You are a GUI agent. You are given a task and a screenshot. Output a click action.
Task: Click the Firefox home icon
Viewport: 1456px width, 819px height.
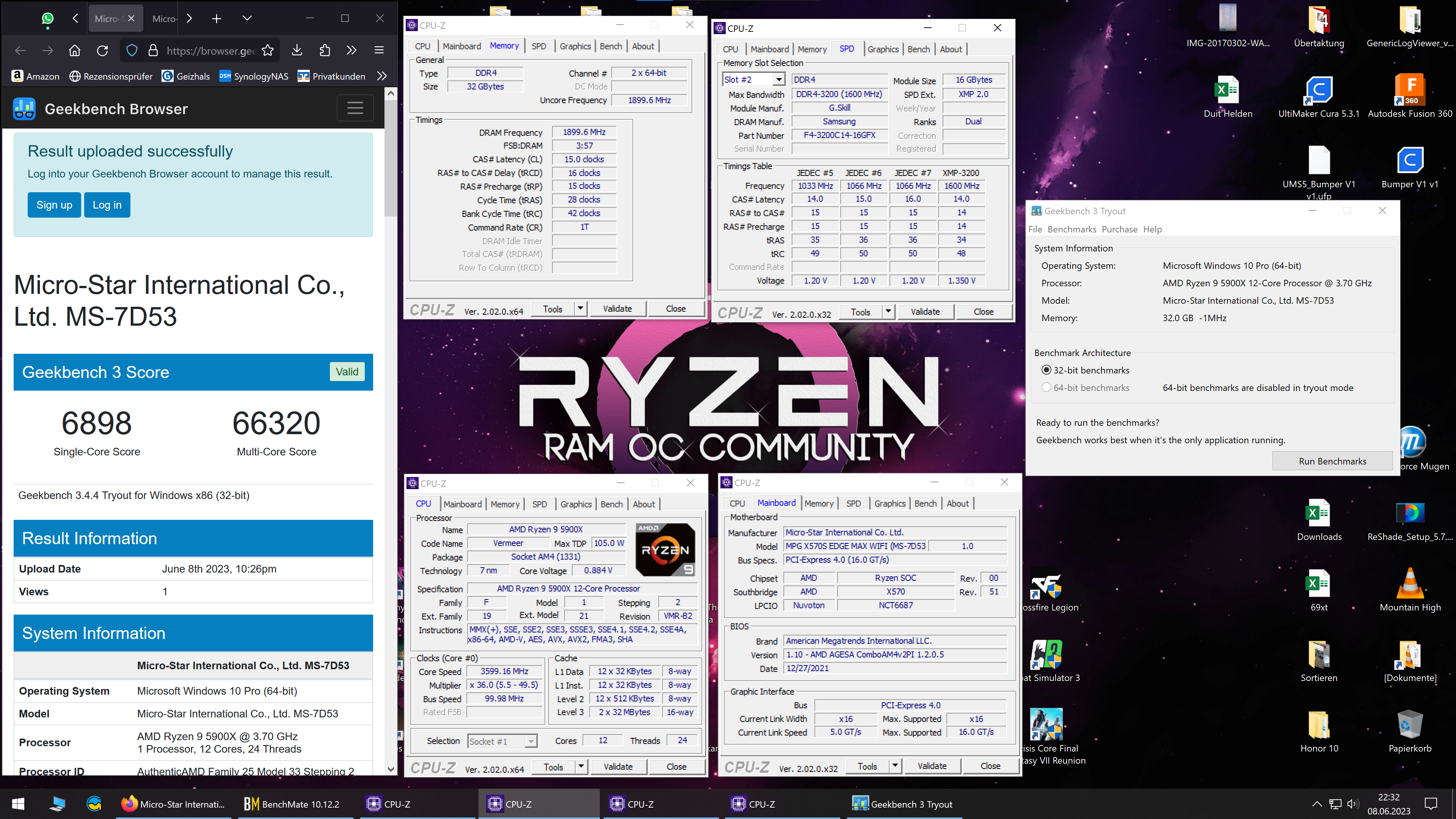75,50
